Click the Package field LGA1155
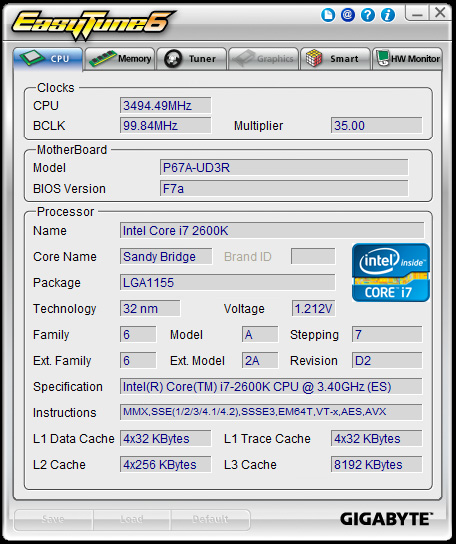Image resolution: width=456 pixels, height=544 pixels. pos(228,282)
